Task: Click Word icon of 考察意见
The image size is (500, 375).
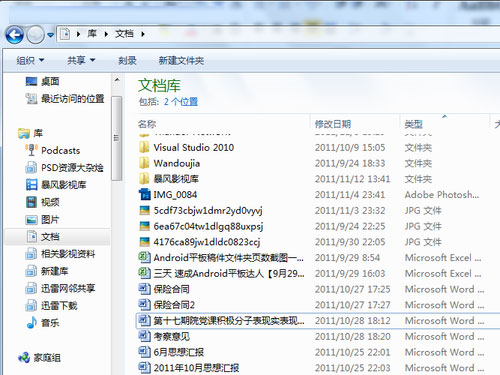Action: tap(145, 336)
